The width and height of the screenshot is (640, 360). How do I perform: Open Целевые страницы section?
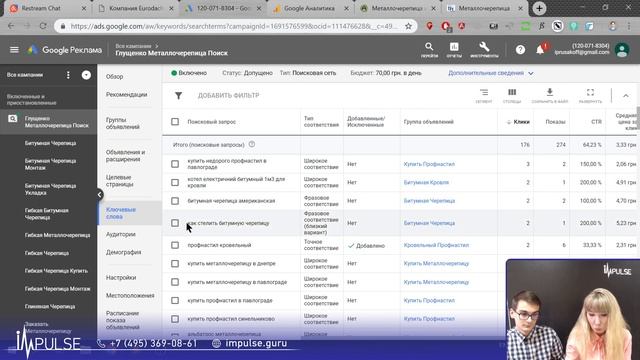pyautogui.click(x=119, y=181)
